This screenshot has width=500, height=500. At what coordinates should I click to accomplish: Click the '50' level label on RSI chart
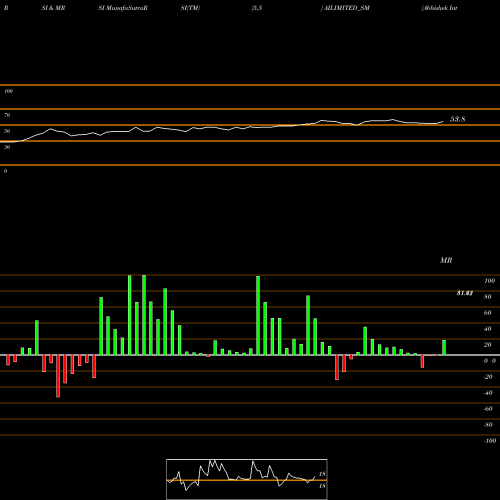[7, 131]
